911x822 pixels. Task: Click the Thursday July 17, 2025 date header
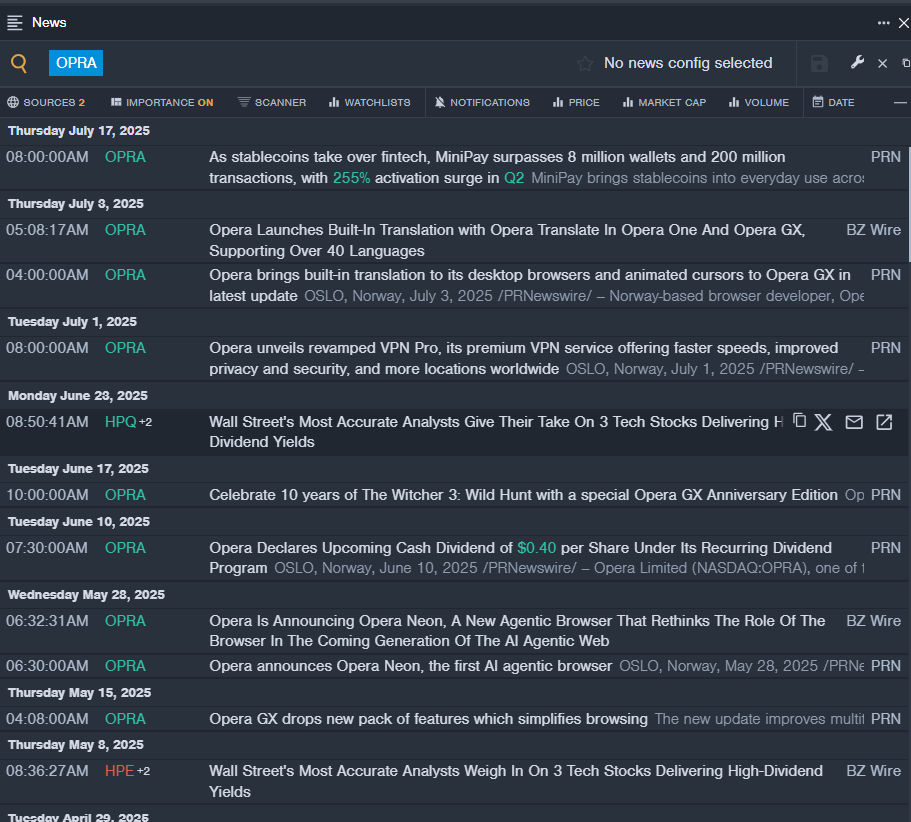(x=79, y=131)
